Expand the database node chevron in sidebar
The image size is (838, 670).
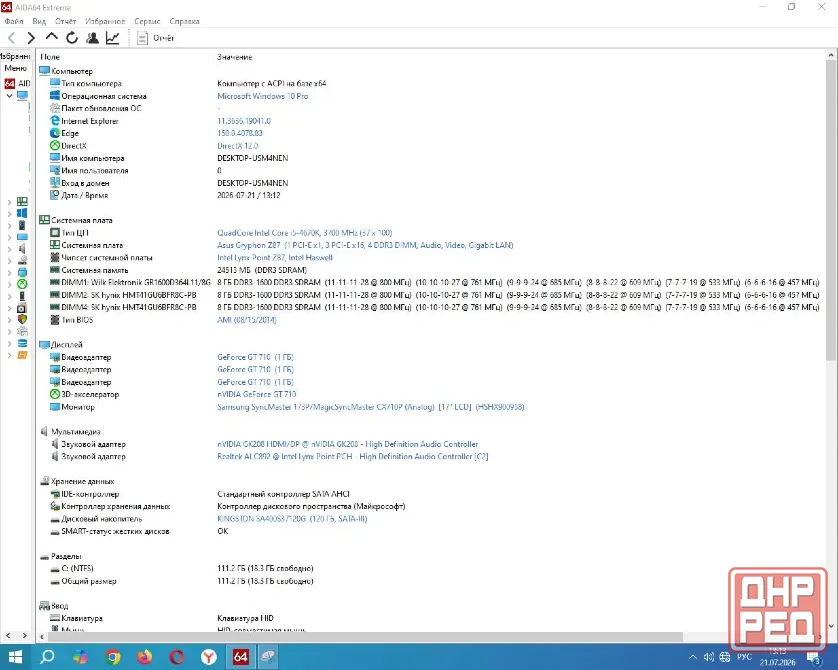tap(9, 344)
